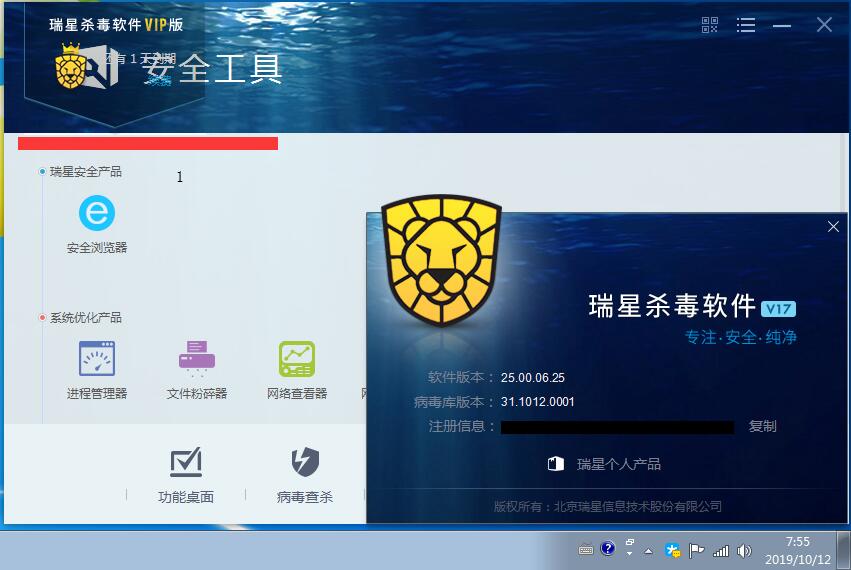
Task: Click the copyright text 北京瑞星信息技术股份有限公司
Action: pyautogui.click(x=638, y=506)
